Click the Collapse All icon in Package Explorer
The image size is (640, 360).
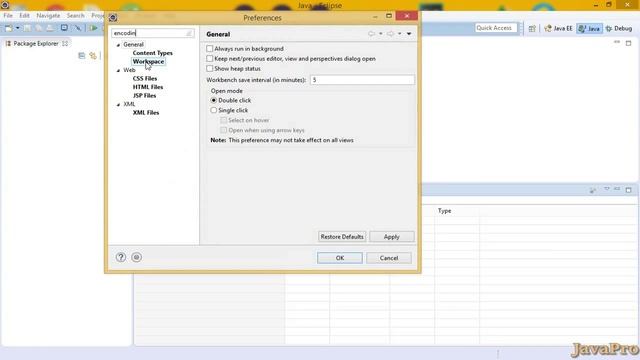click(82, 56)
